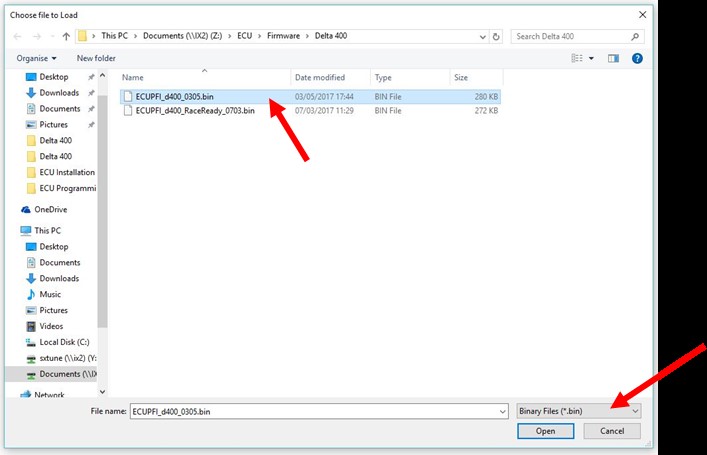Sort files by Date modified column
The image size is (707, 455).
[319, 77]
